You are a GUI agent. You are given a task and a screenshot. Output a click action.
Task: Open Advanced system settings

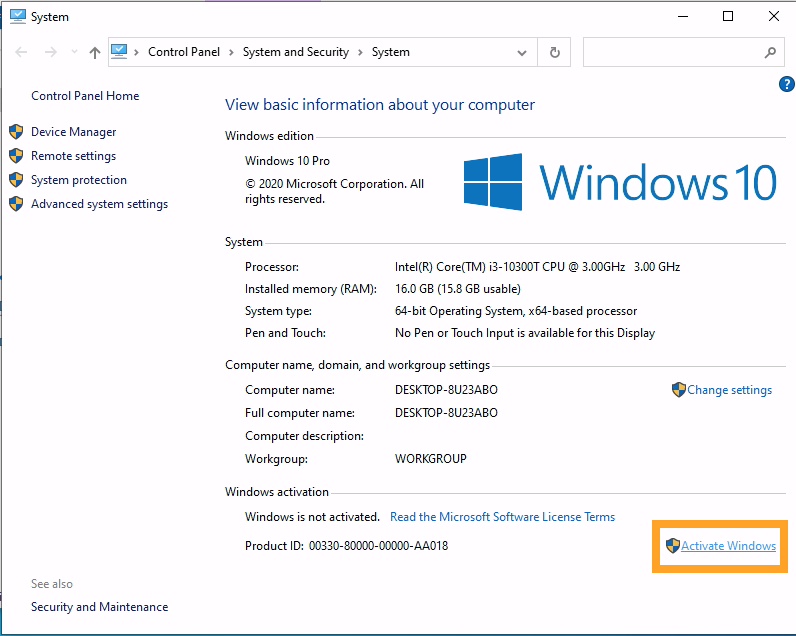tap(99, 204)
